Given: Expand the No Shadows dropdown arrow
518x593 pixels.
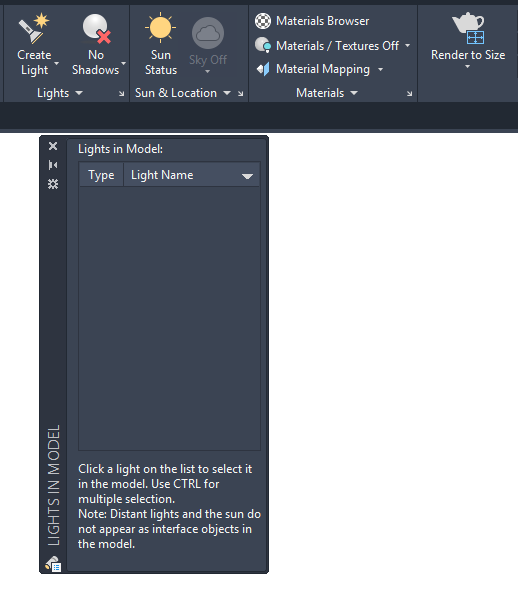Looking at the screenshot, I should click(123, 63).
